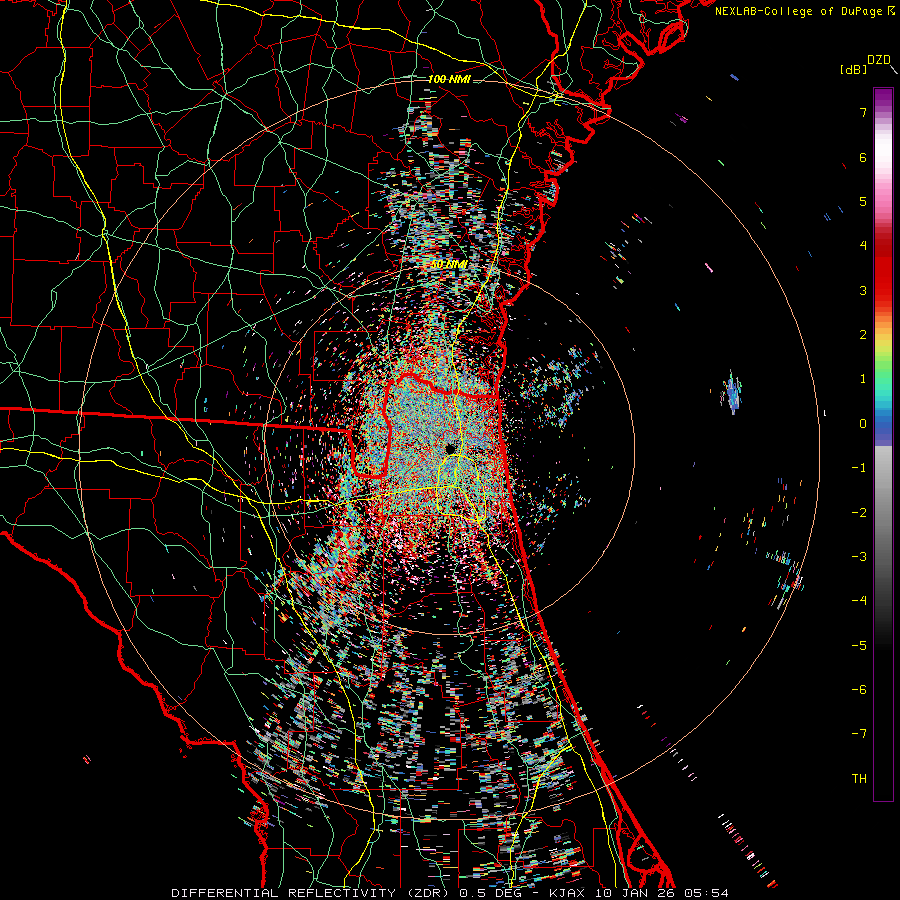
Task: Click the 100 NMI range ring label
Action: click(x=449, y=79)
